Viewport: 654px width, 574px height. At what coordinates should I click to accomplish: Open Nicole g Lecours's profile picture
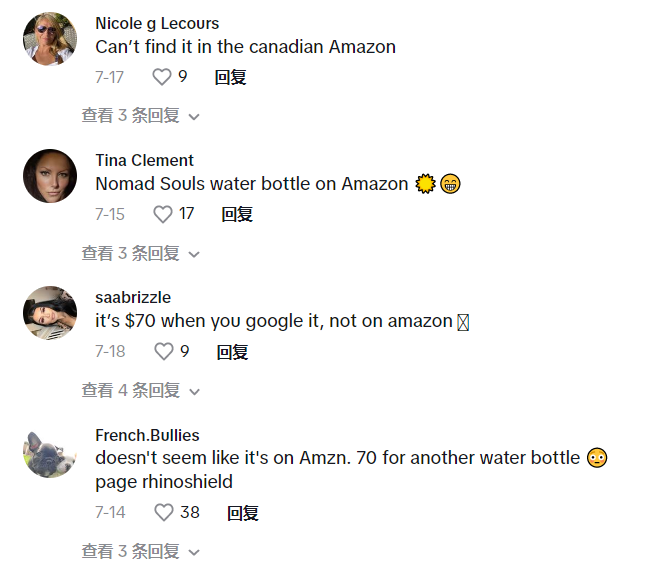[49, 39]
